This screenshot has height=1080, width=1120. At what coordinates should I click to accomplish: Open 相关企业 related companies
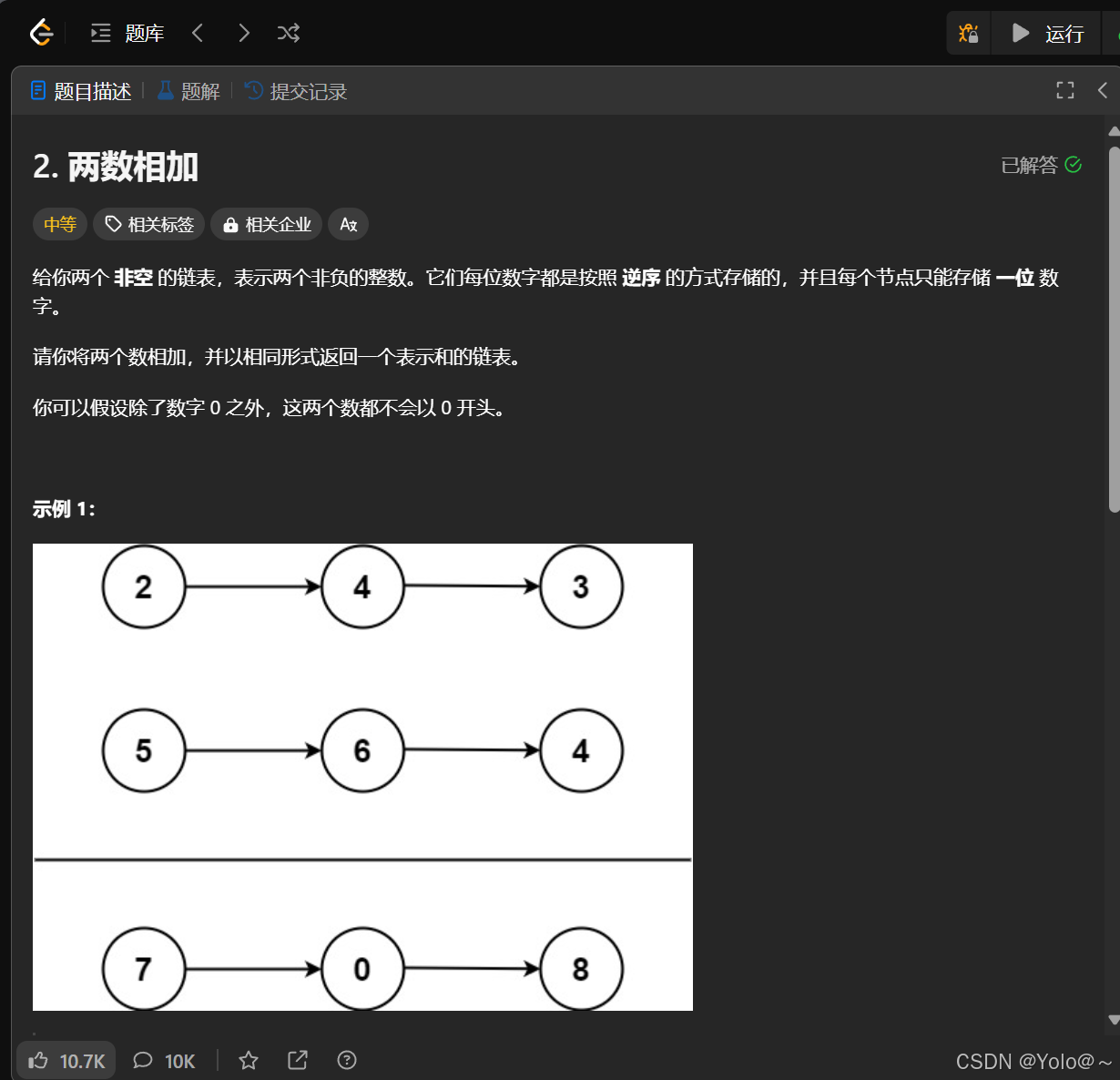[x=267, y=224]
